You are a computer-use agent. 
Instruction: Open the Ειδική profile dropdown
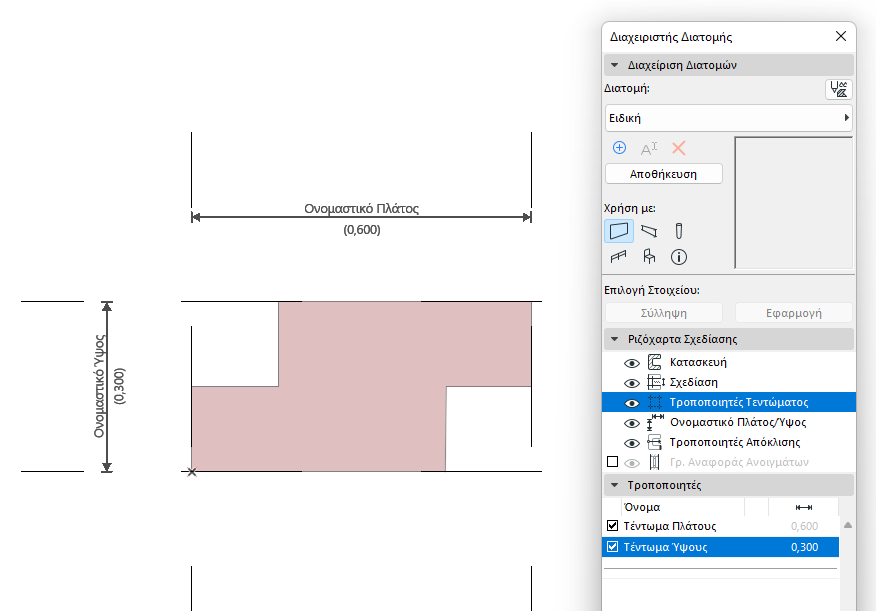(x=729, y=118)
